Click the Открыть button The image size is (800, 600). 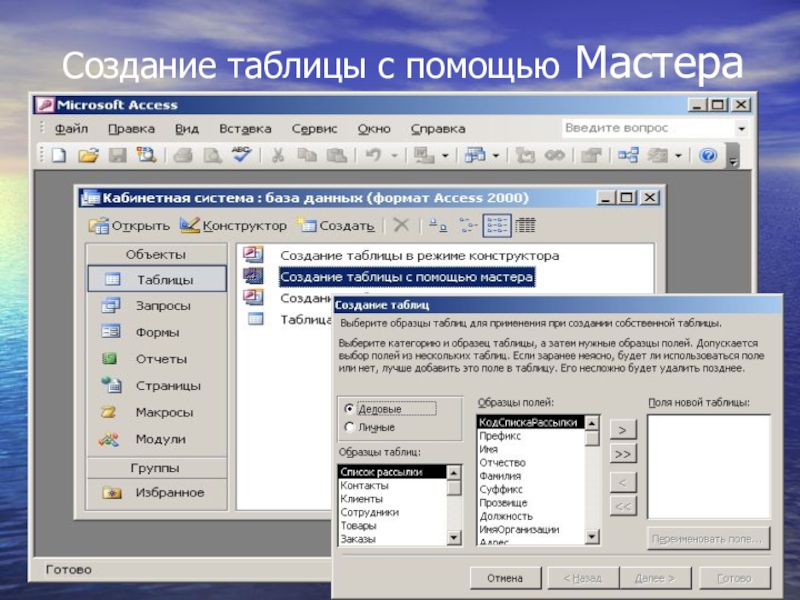tap(129, 226)
